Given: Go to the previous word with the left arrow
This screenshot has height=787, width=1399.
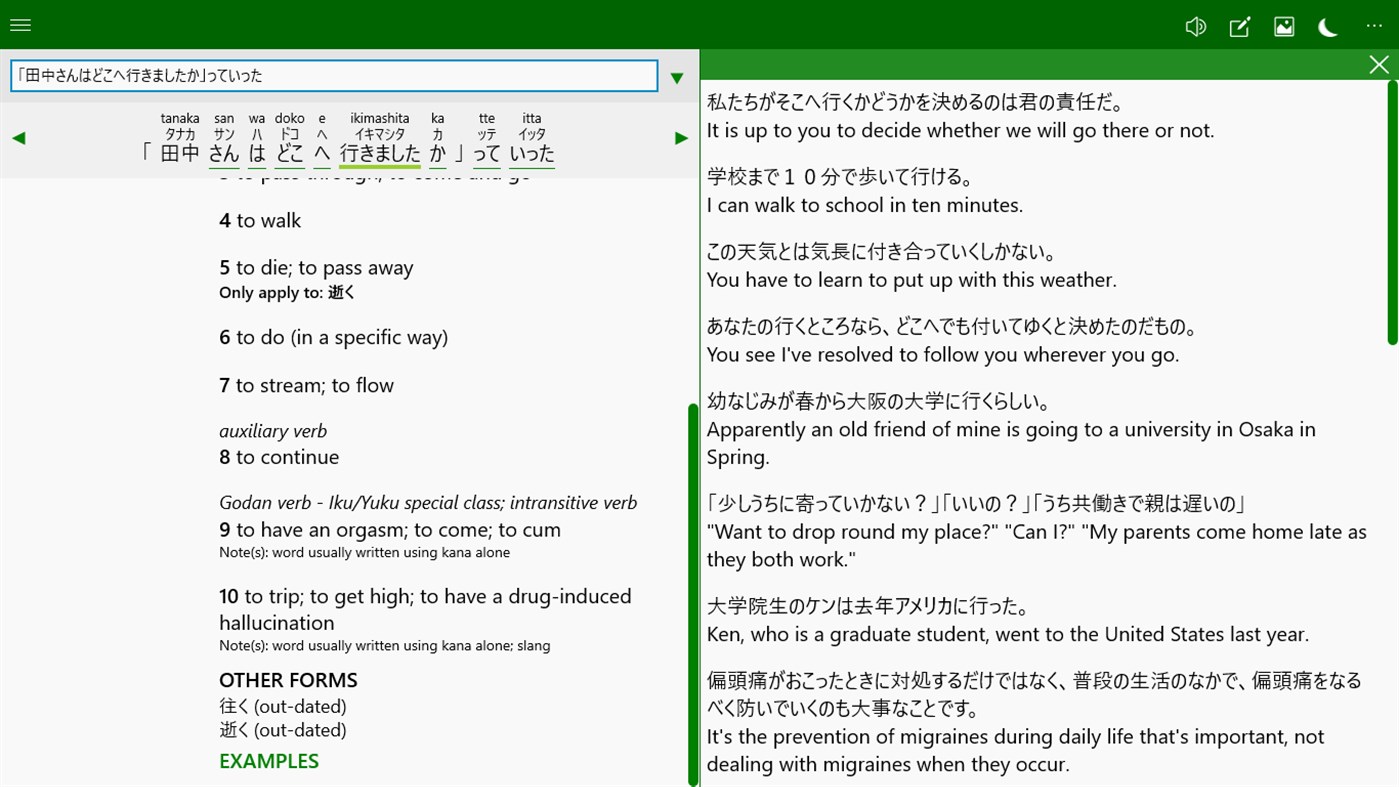Looking at the screenshot, I should (x=18, y=137).
